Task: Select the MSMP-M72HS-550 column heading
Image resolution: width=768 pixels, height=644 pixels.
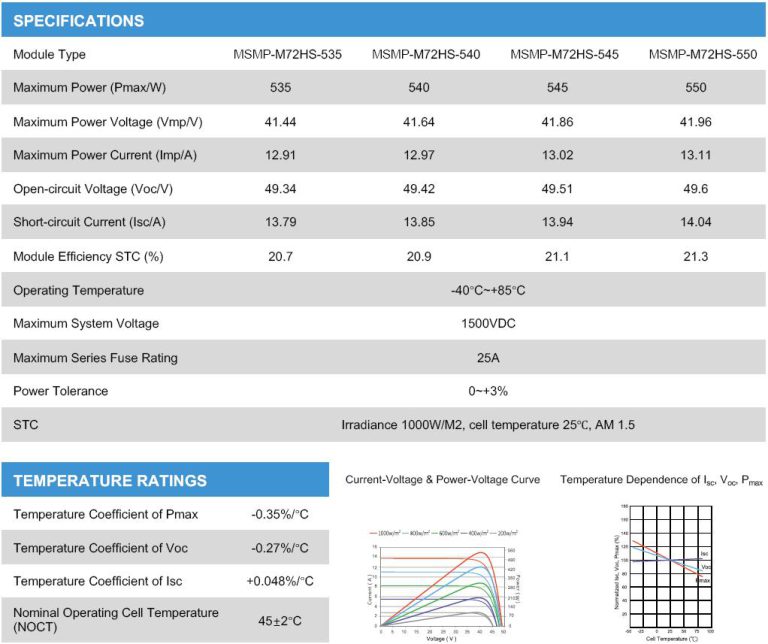Action: pyautogui.click(x=696, y=54)
